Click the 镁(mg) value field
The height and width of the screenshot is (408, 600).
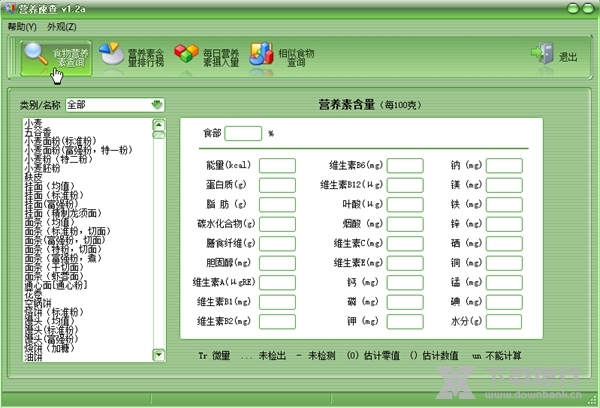(504, 185)
